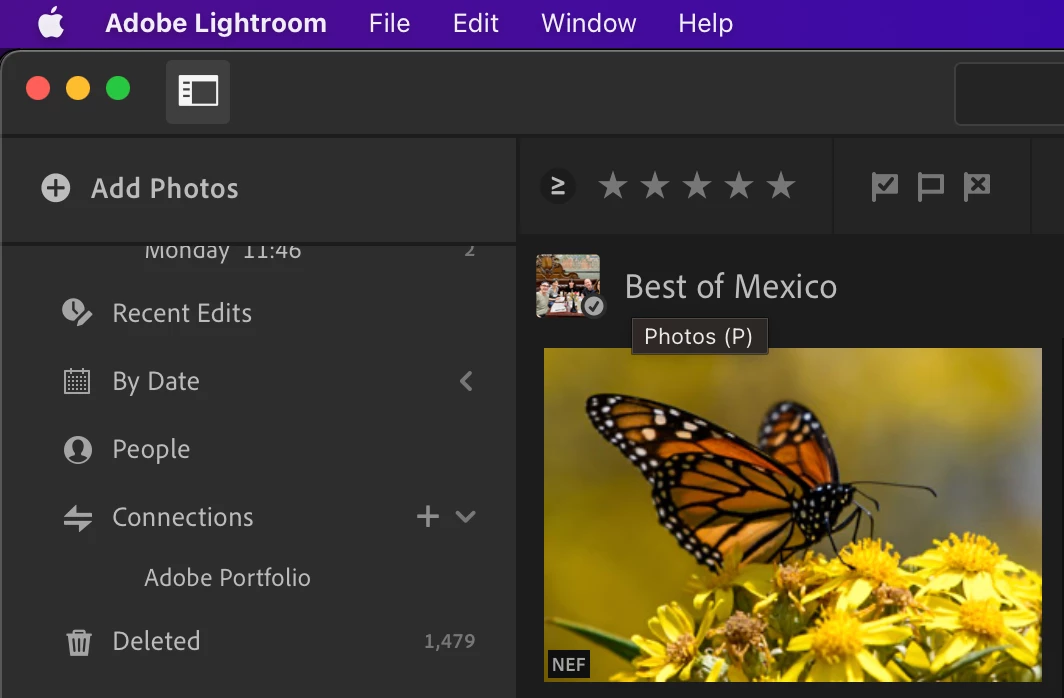Open the File menu
Viewport: 1064px width, 698px height.
click(x=390, y=23)
